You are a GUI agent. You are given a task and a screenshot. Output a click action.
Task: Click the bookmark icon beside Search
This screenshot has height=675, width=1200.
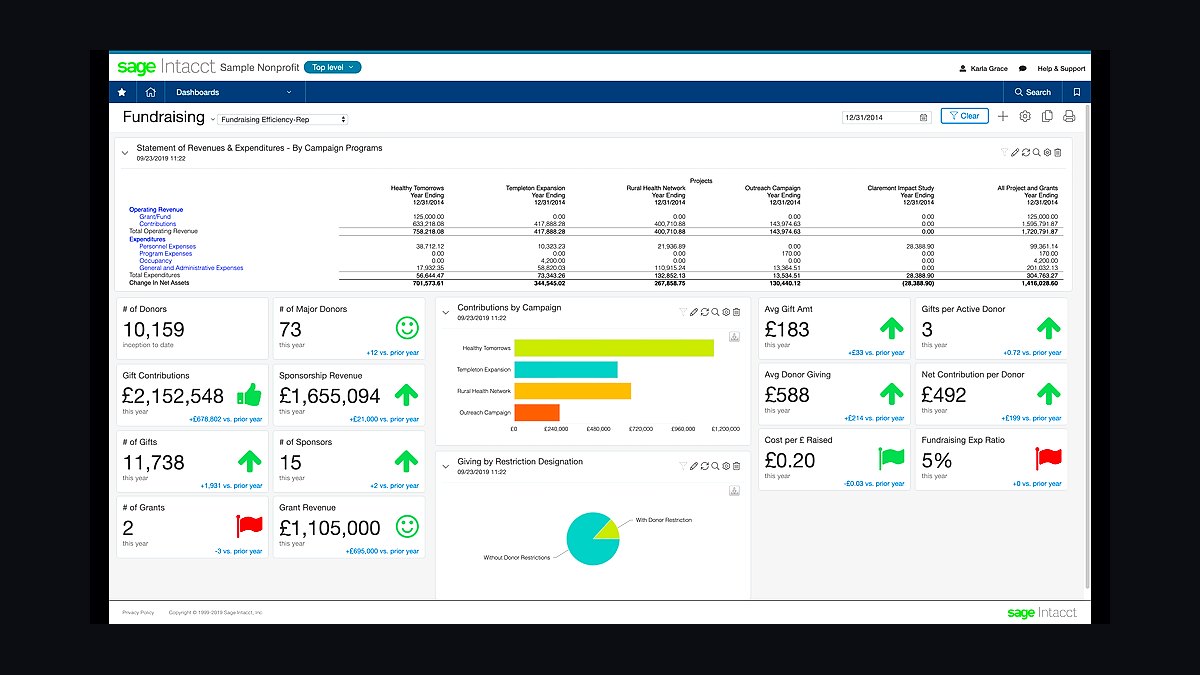[1076, 92]
